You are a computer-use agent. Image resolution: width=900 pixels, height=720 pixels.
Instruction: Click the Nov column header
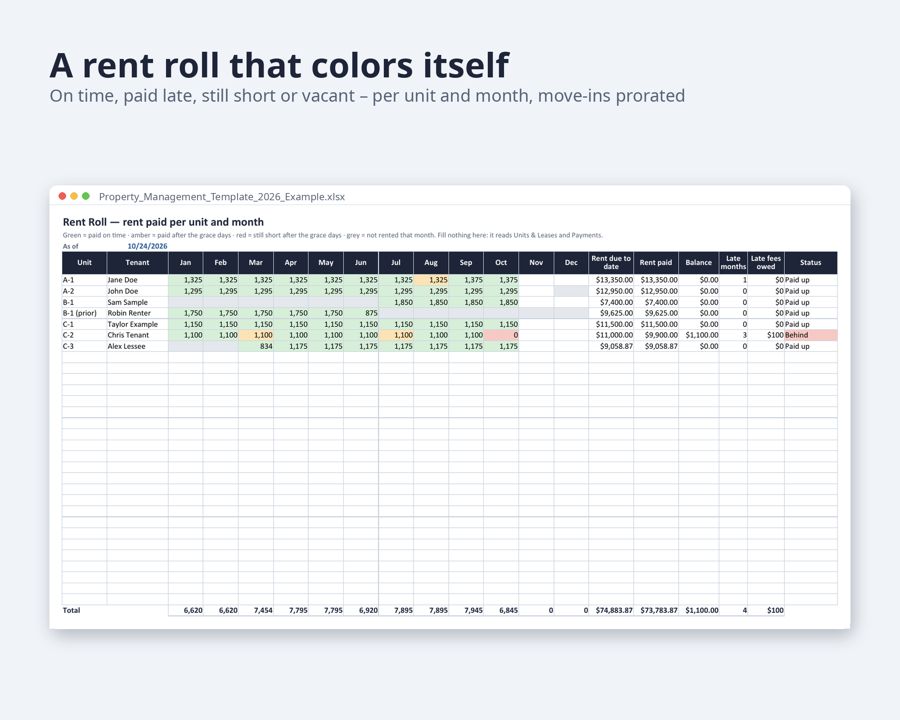536,262
